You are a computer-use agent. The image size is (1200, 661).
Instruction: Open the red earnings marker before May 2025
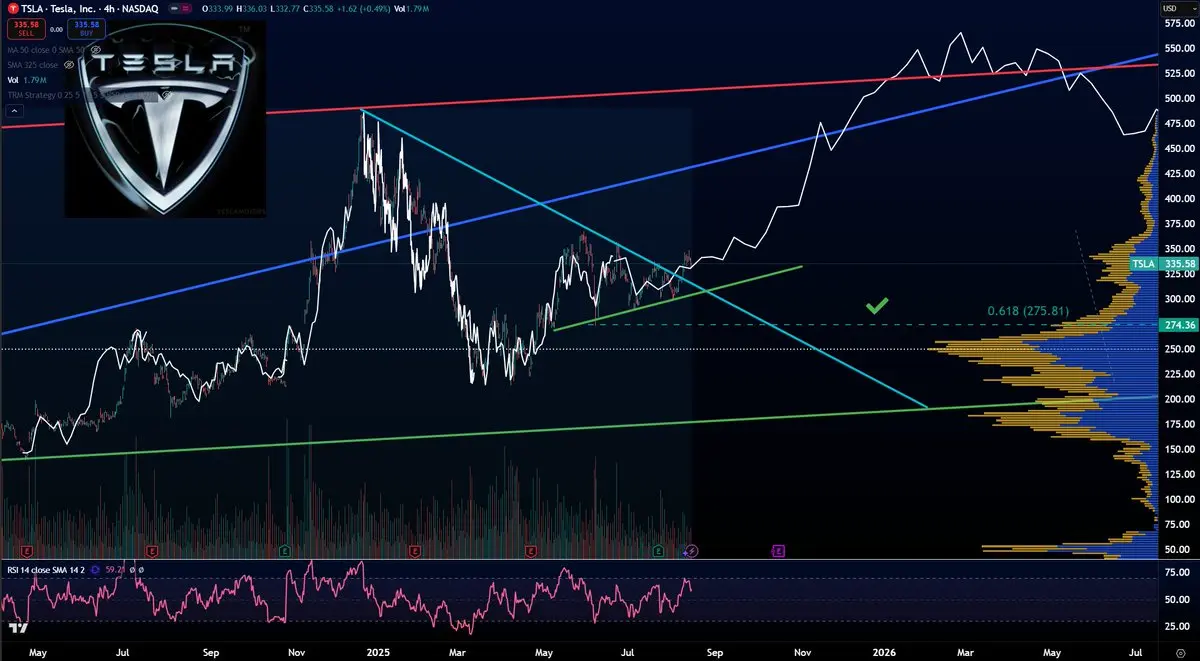[531, 550]
